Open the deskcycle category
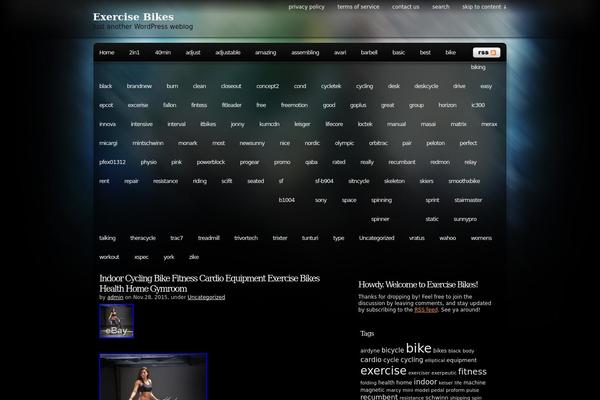 coord(426,86)
